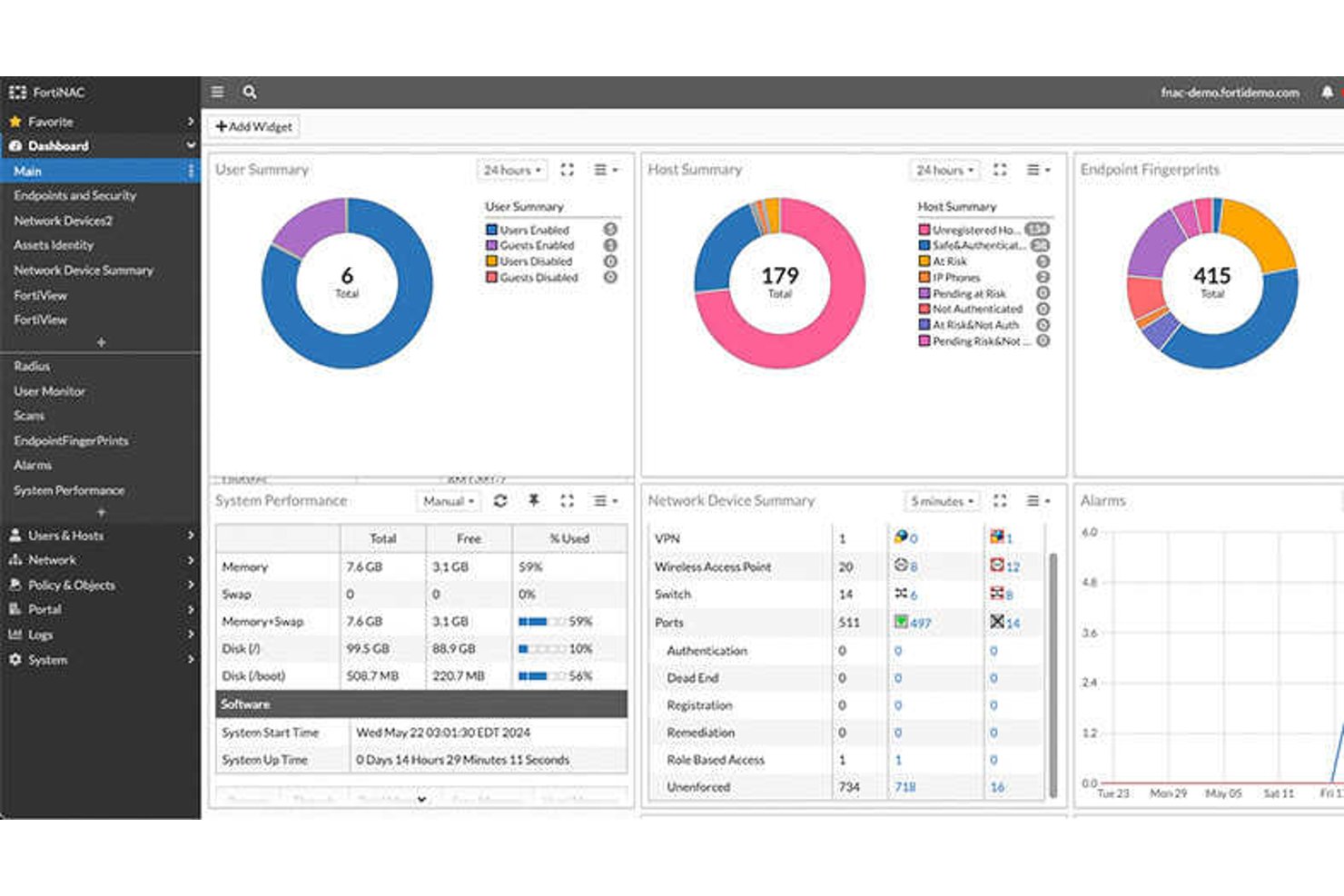Viewport: 1344px width, 896px height.
Task: Click the Ports green status icon
Action: point(901,622)
